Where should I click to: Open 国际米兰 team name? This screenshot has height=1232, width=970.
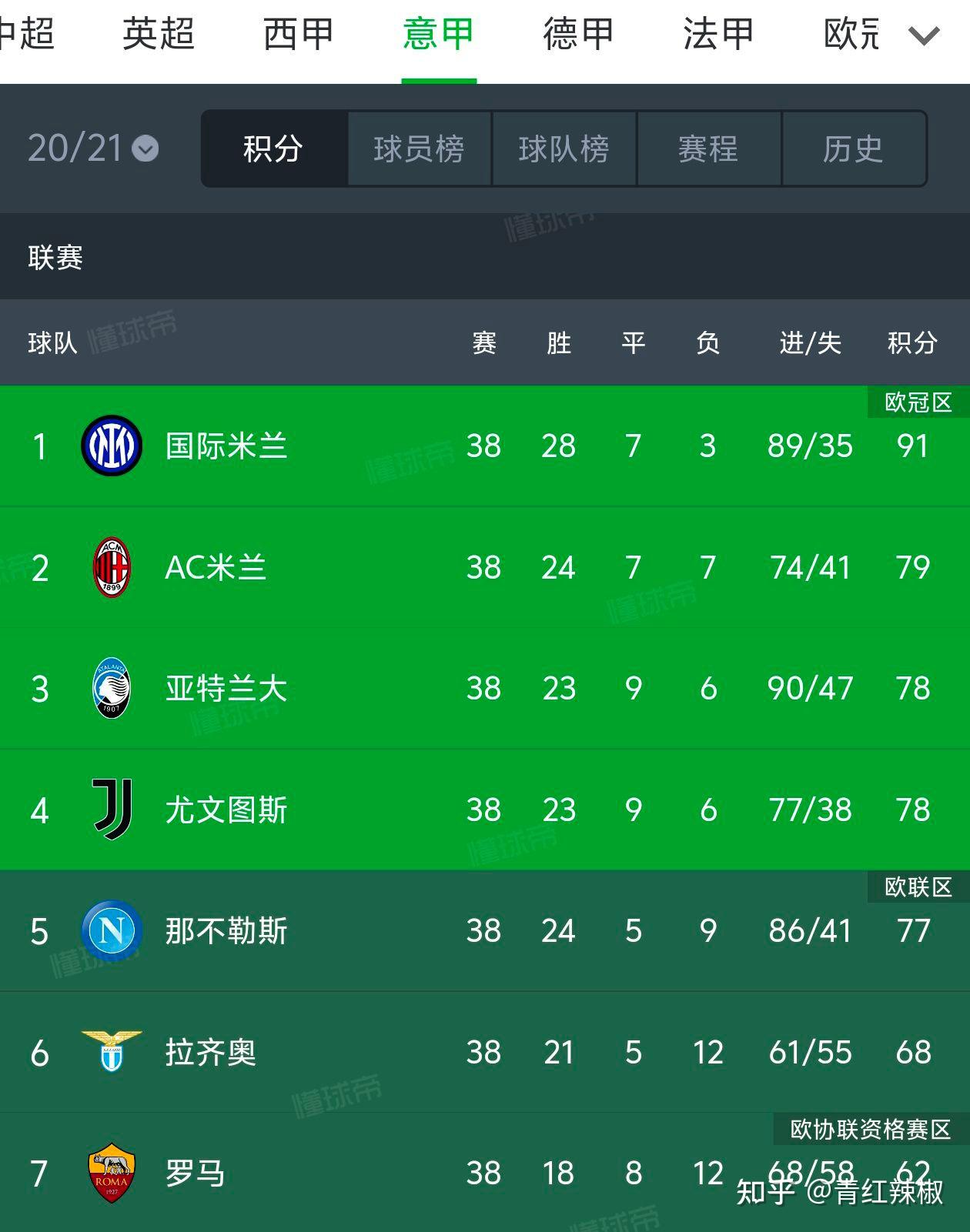(x=226, y=446)
